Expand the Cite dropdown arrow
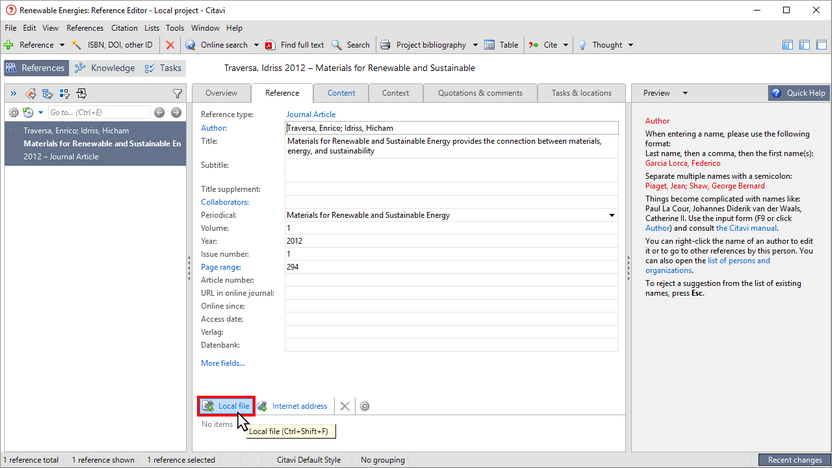Image resolution: width=832 pixels, height=468 pixels. coord(566,45)
